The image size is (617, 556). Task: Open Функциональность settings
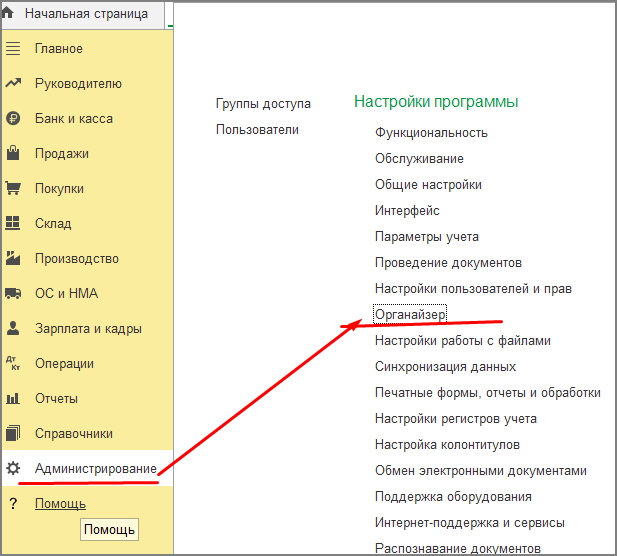coord(431,133)
